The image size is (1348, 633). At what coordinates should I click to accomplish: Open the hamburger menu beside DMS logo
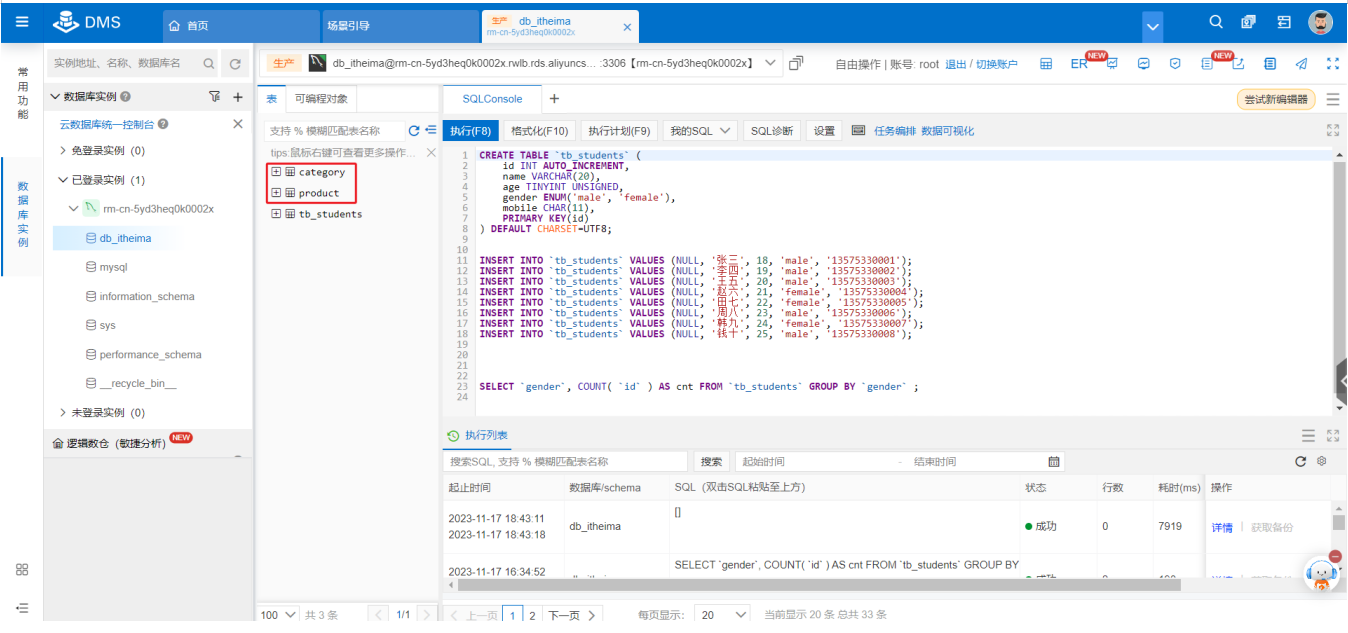point(21,21)
